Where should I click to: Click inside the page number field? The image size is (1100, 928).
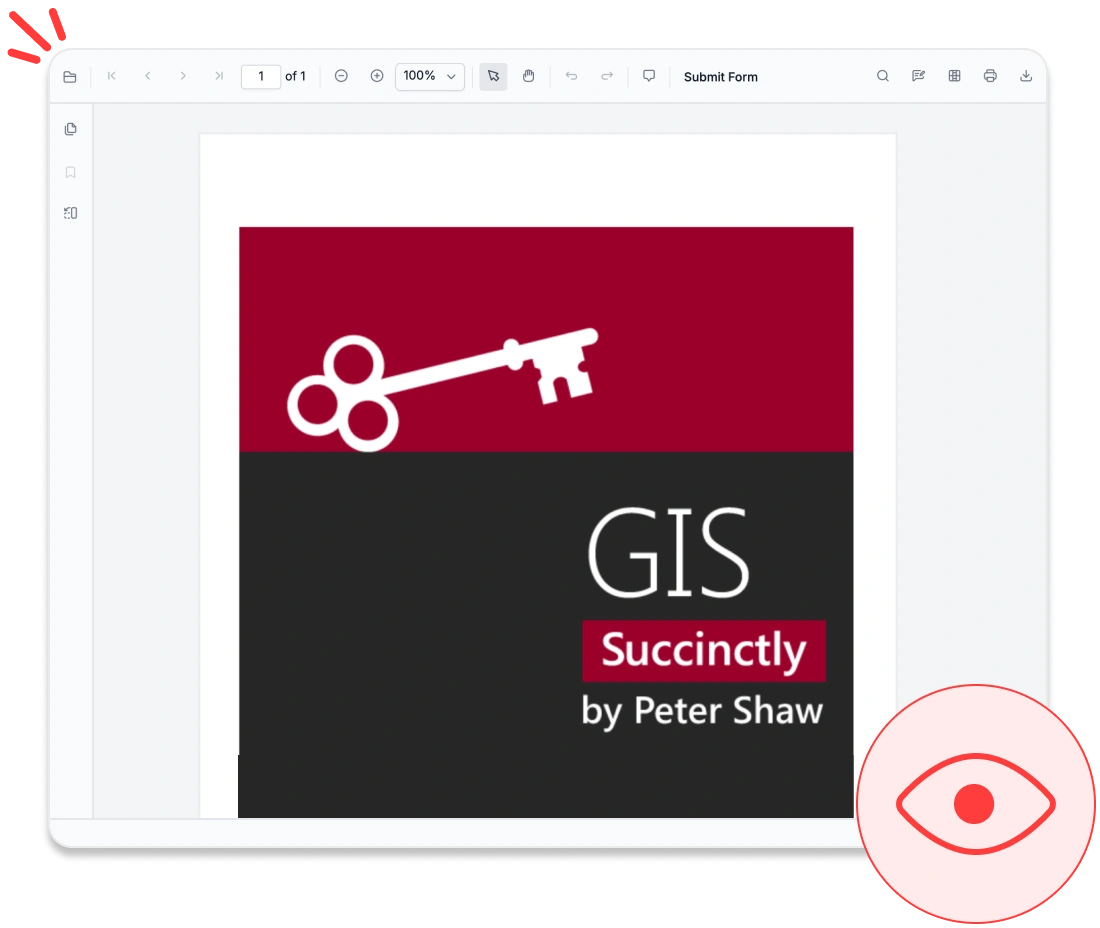tap(261, 76)
